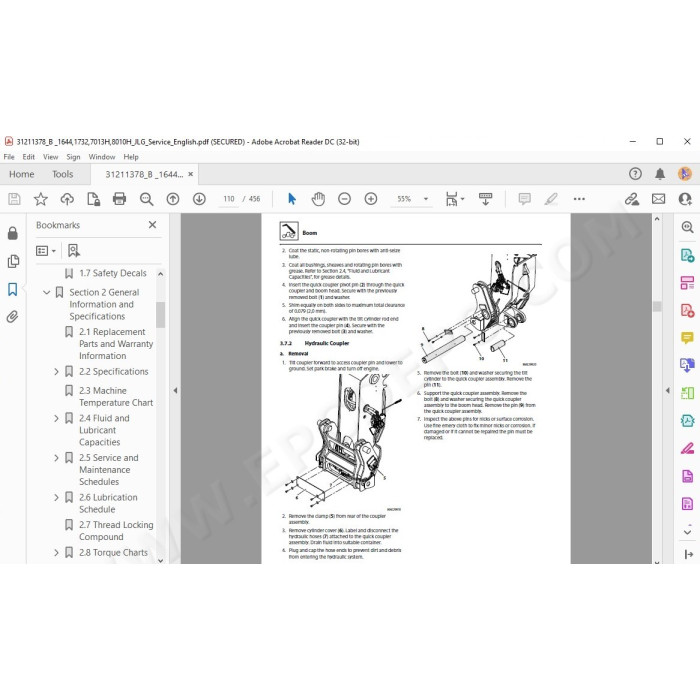The image size is (700, 700).
Task: Open 2.1 Replacement Parts and Warranty bookmark
Action: [x=116, y=344]
